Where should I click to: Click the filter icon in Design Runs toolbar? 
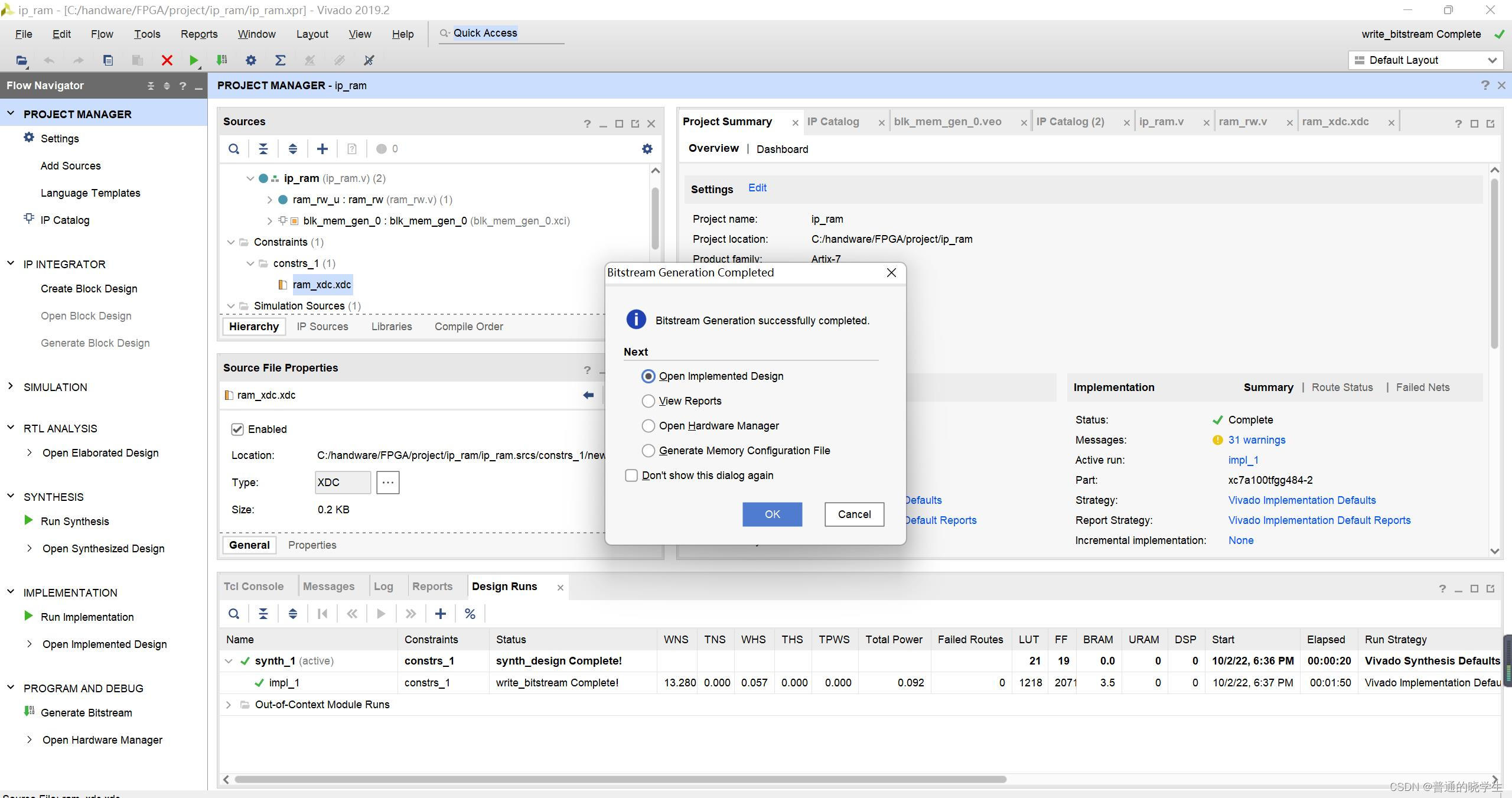[x=470, y=613]
